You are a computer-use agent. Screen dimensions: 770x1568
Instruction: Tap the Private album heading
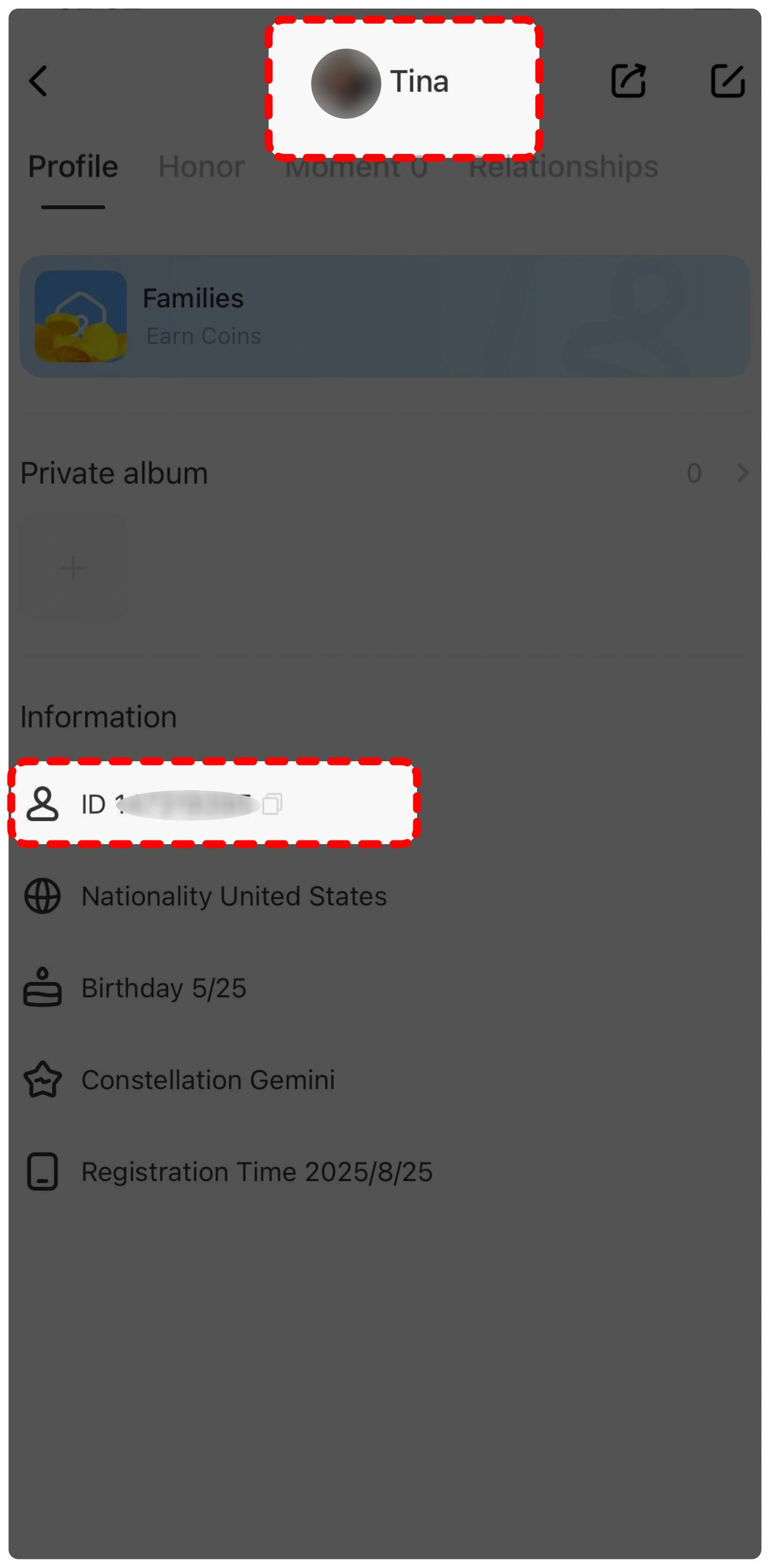click(114, 473)
